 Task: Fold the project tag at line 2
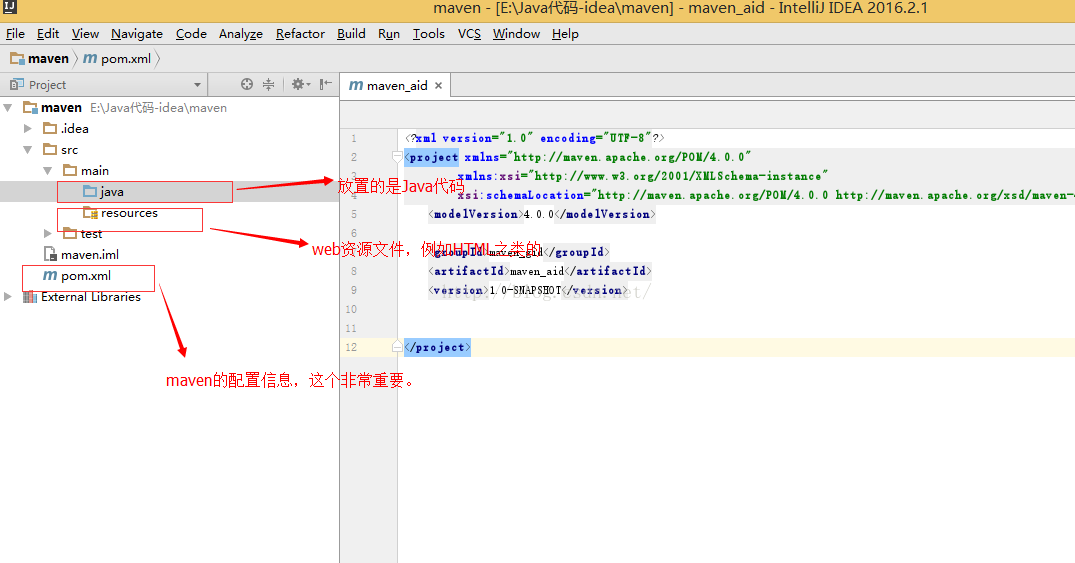coord(396,157)
